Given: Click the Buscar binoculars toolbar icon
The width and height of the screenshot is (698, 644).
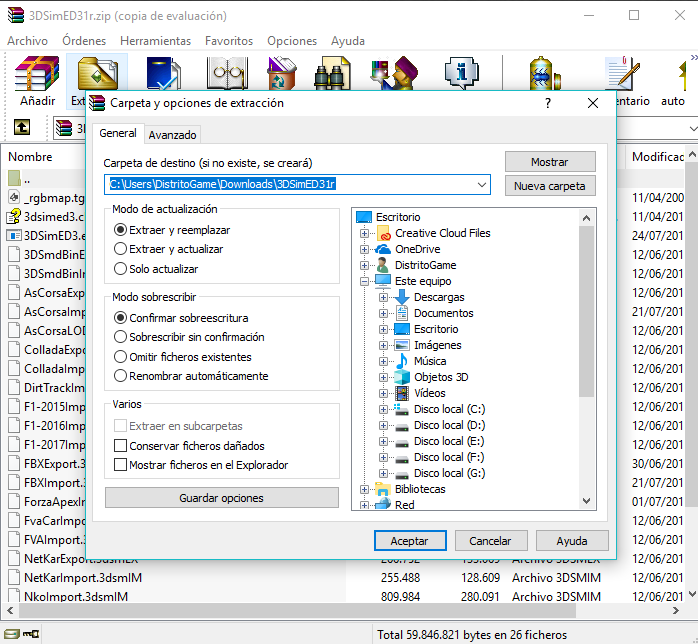Looking at the screenshot, I should click(x=332, y=73).
